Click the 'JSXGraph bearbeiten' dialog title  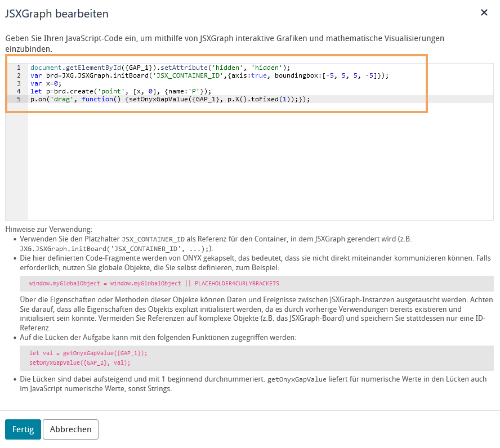[x=57, y=14]
